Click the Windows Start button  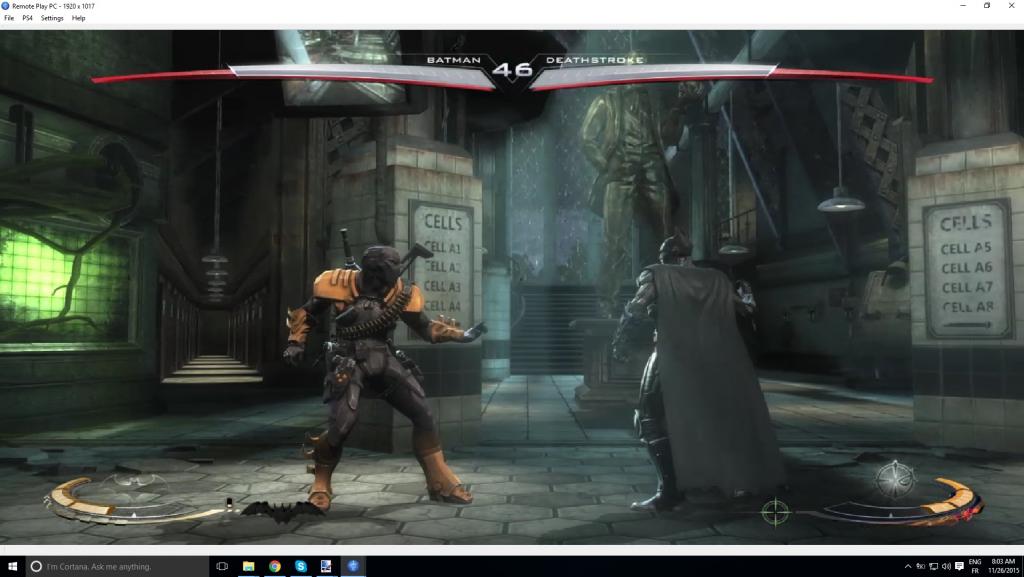coord(11,566)
